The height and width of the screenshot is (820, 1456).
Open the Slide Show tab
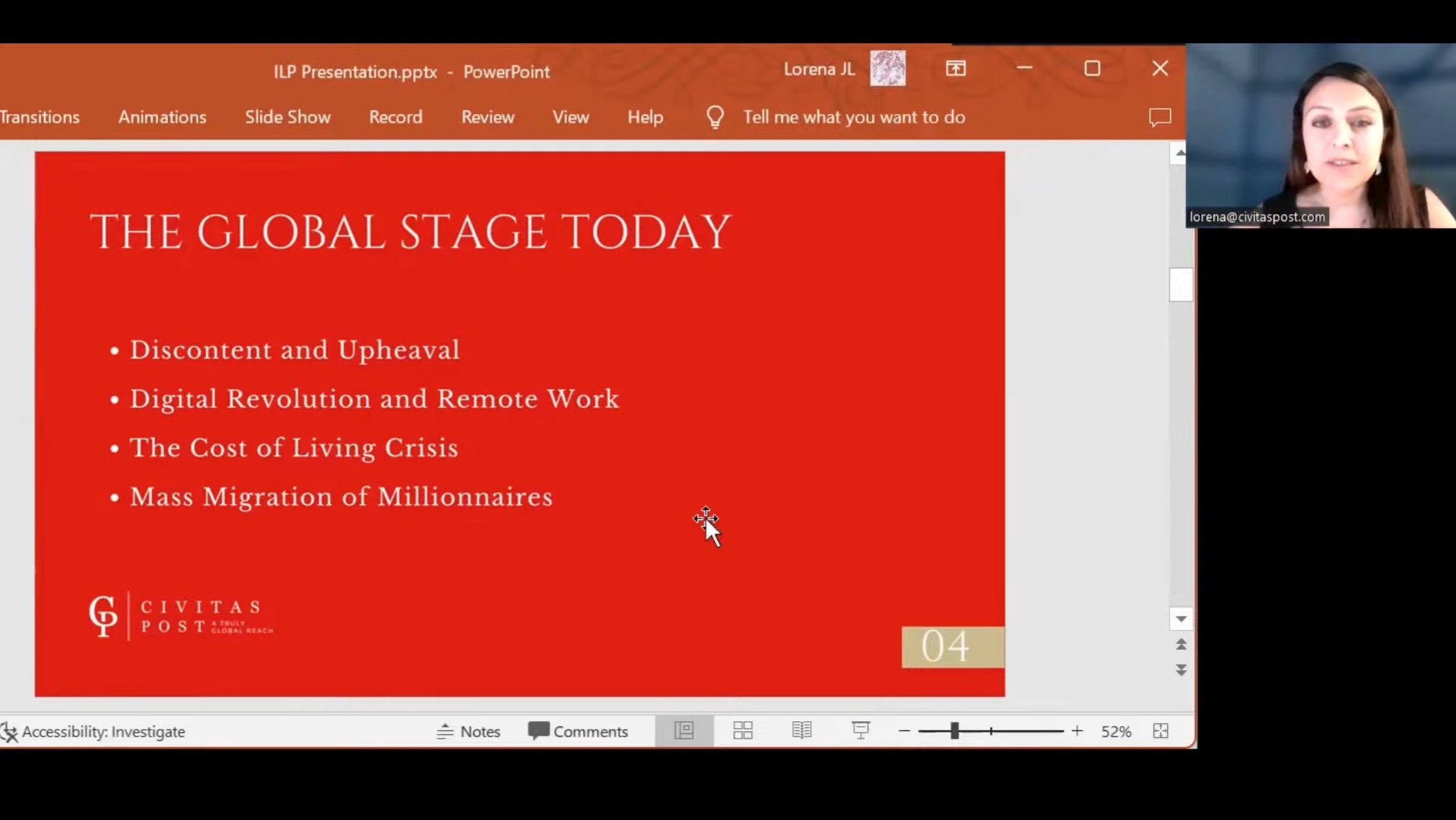[x=287, y=117]
